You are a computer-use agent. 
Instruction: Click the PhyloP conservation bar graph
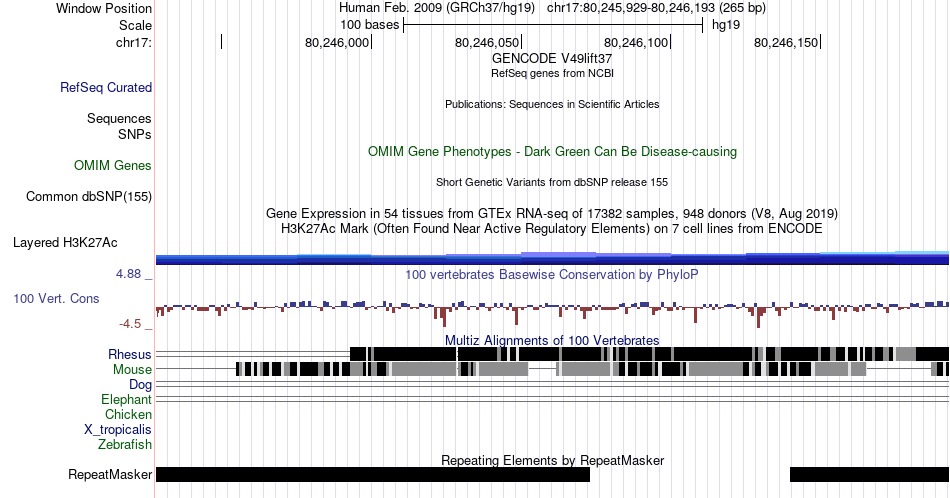552,312
